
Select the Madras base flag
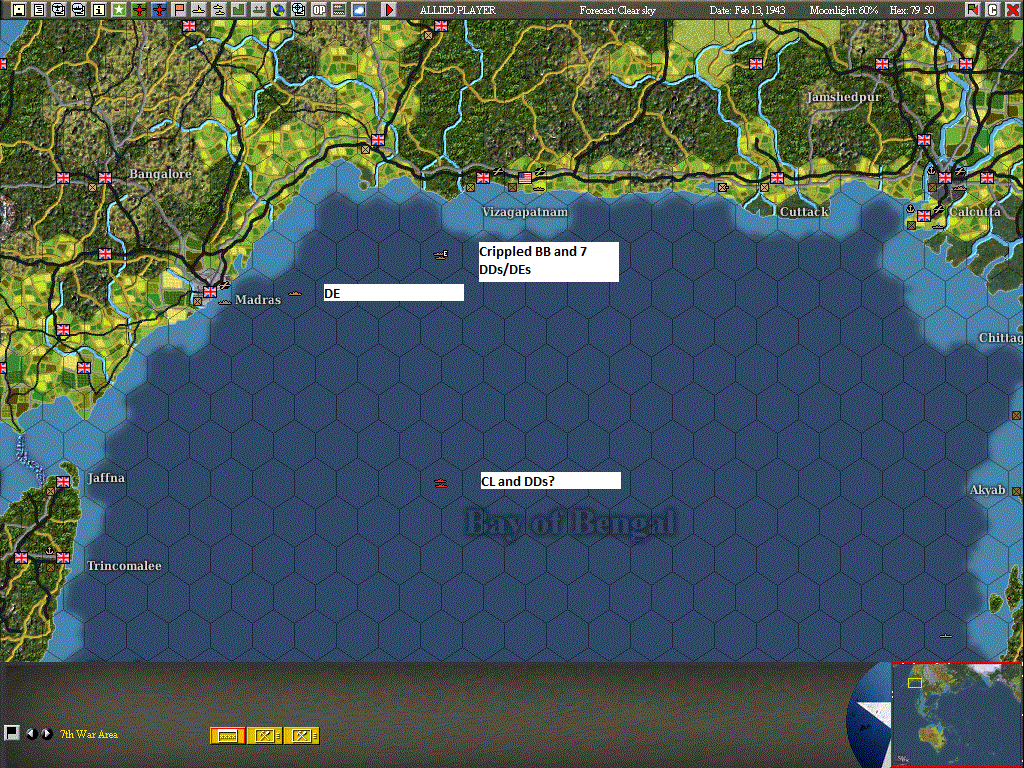click(210, 292)
